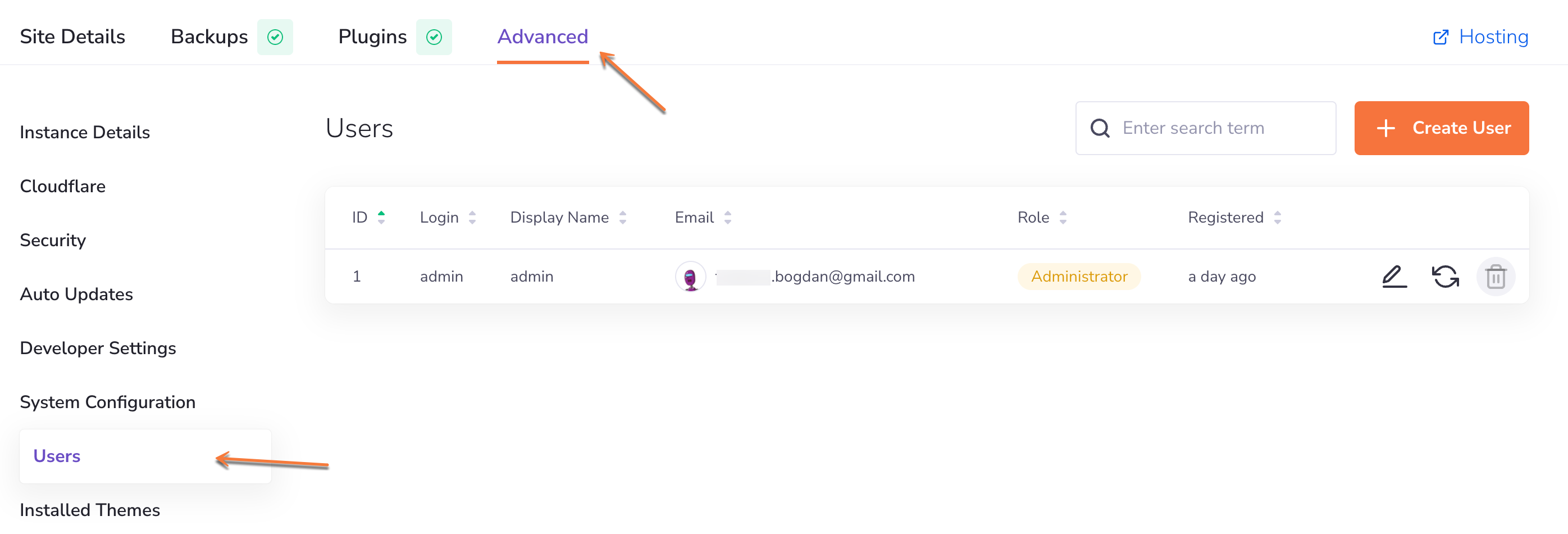
Task: Click the trash icon to delete admin
Action: coord(1496,276)
